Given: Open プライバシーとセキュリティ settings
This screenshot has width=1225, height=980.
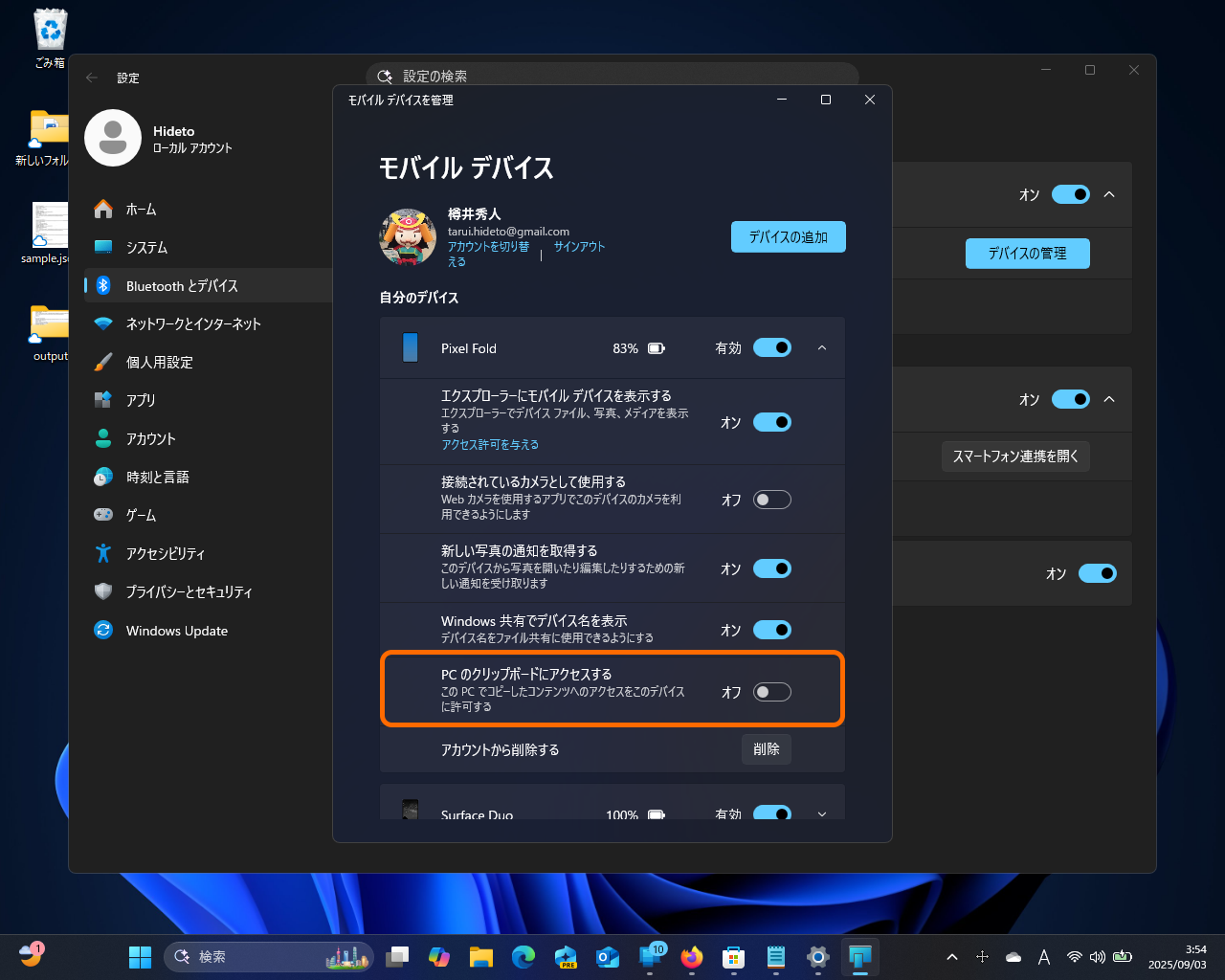Looking at the screenshot, I should tap(189, 591).
